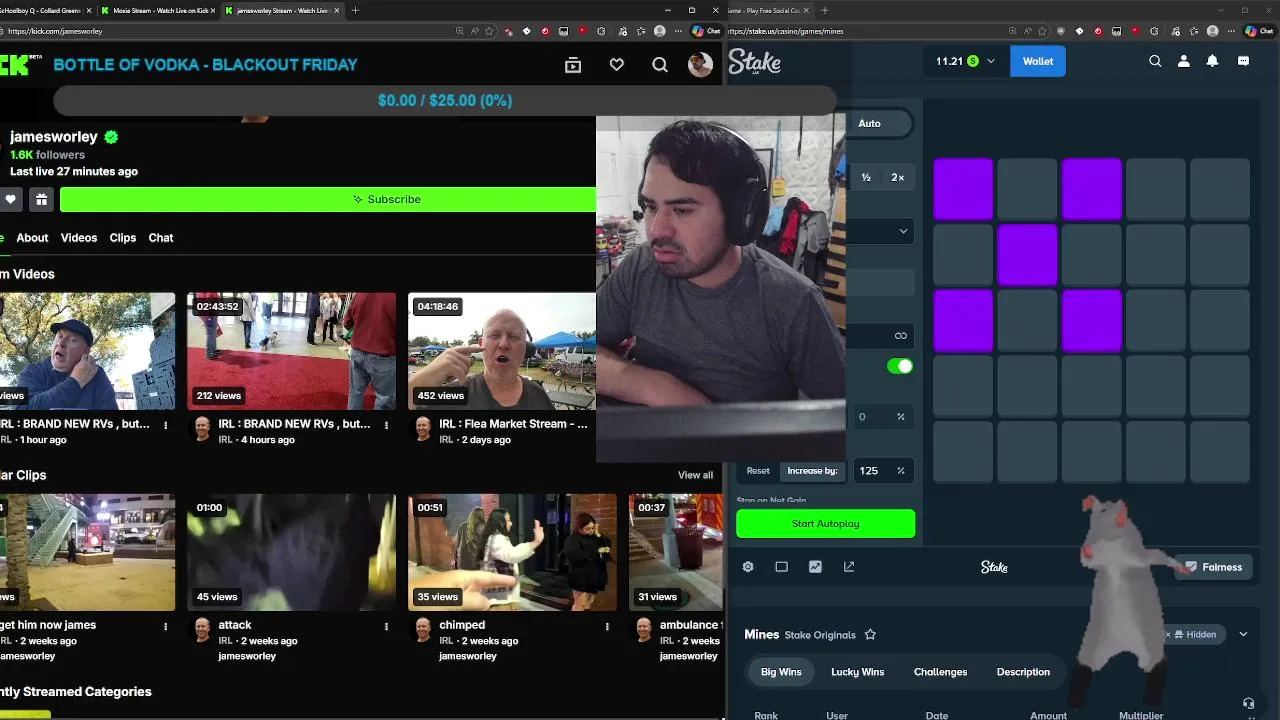This screenshot has width=1280, height=720.
Task: Open the Chat tab on Kick channel
Action: pos(161,238)
